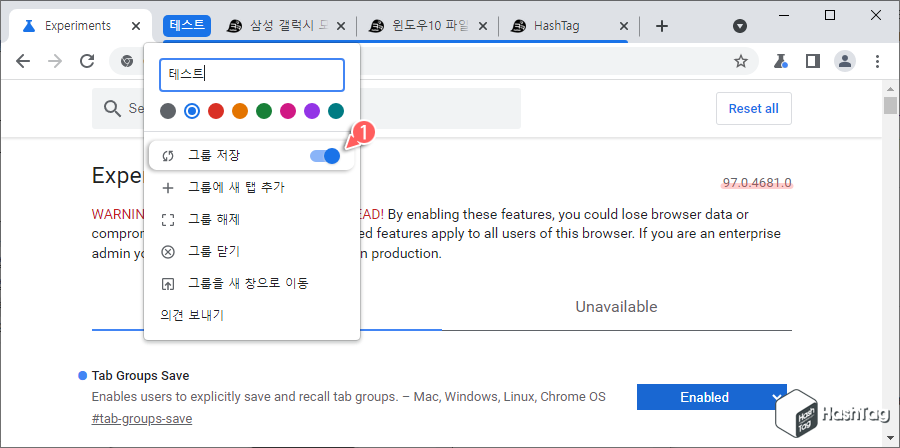The height and width of the screenshot is (448, 900).
Task: Click the vertical scrollbar thumb
Action: click(x=890, y=106)
